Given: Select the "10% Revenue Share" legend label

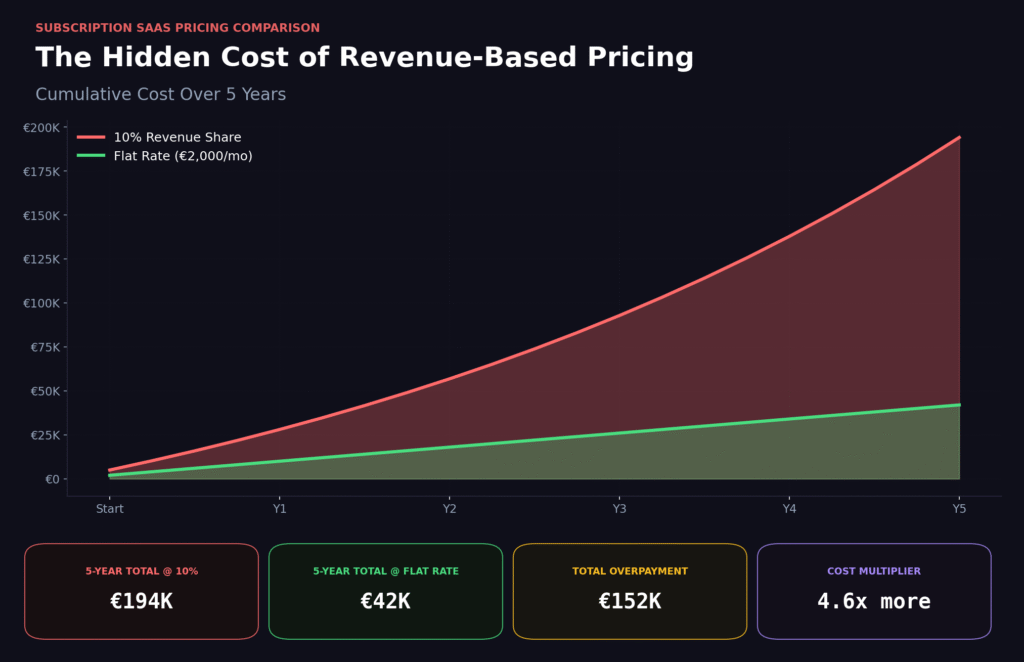Looking at the screenshot, I should pos(177,137).
